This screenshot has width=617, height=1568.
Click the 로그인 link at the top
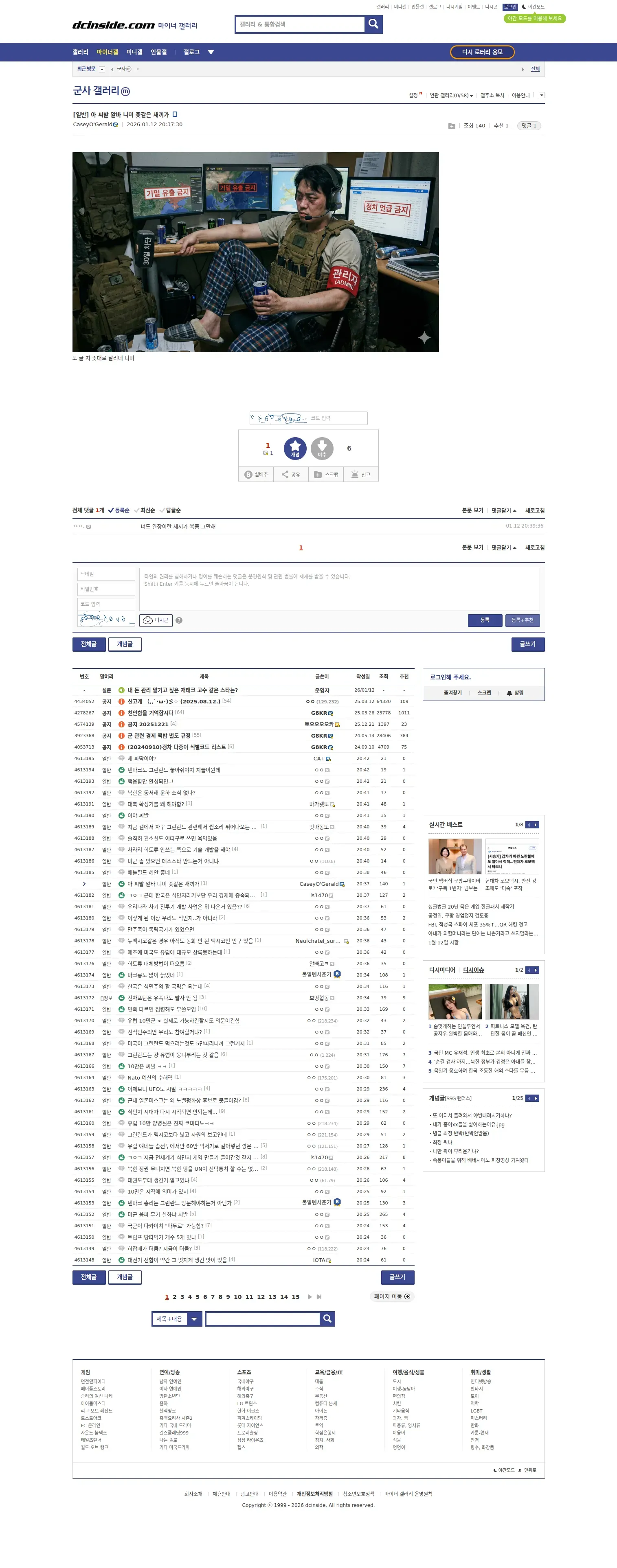[x=510, y=7]
